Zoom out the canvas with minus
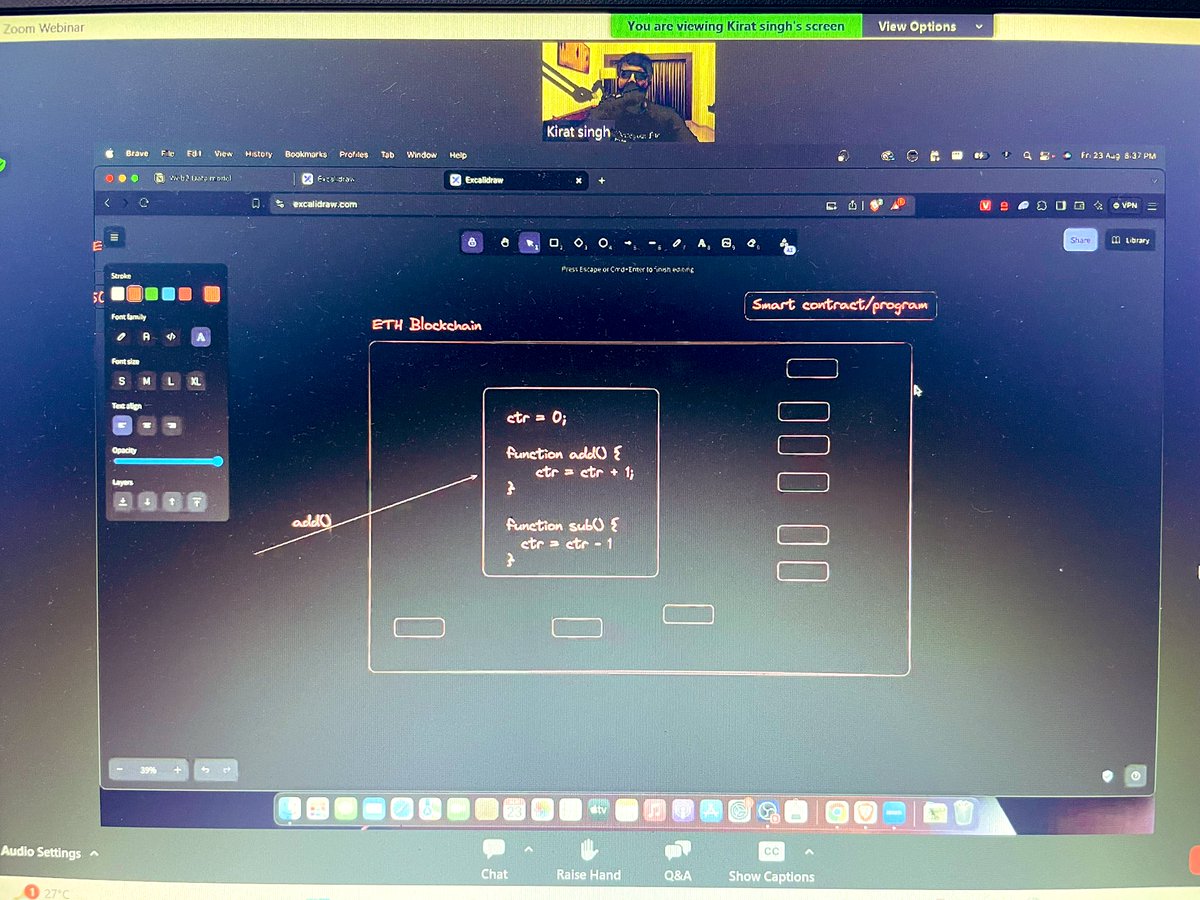Viewport: 1200px width, 900px height. pos(120,770)
